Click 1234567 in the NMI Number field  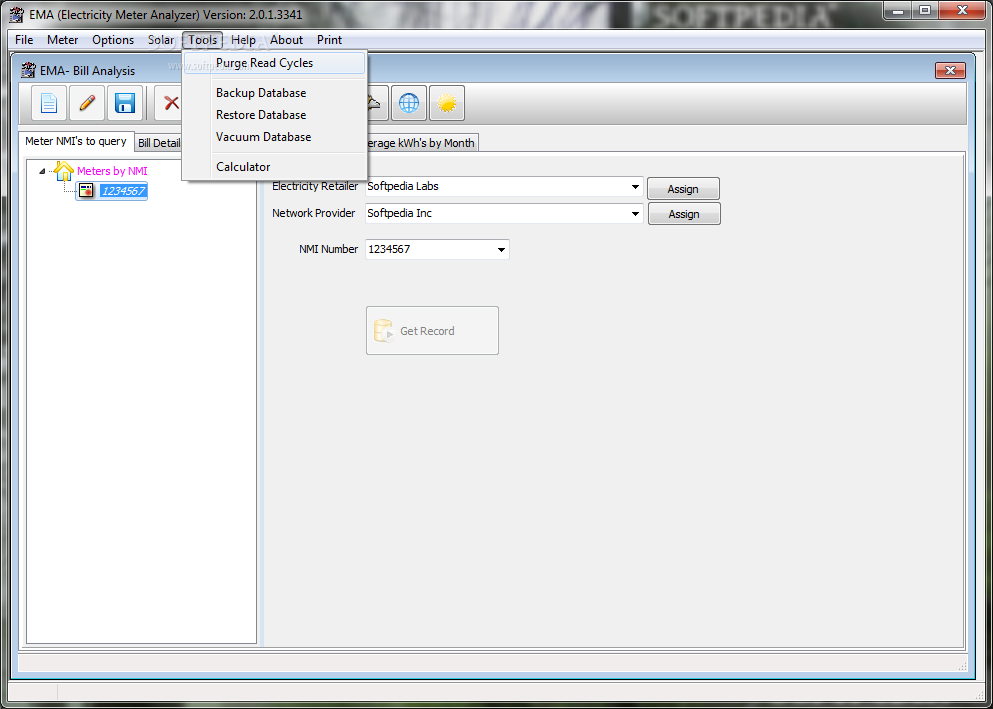click(x=389, y=249)
